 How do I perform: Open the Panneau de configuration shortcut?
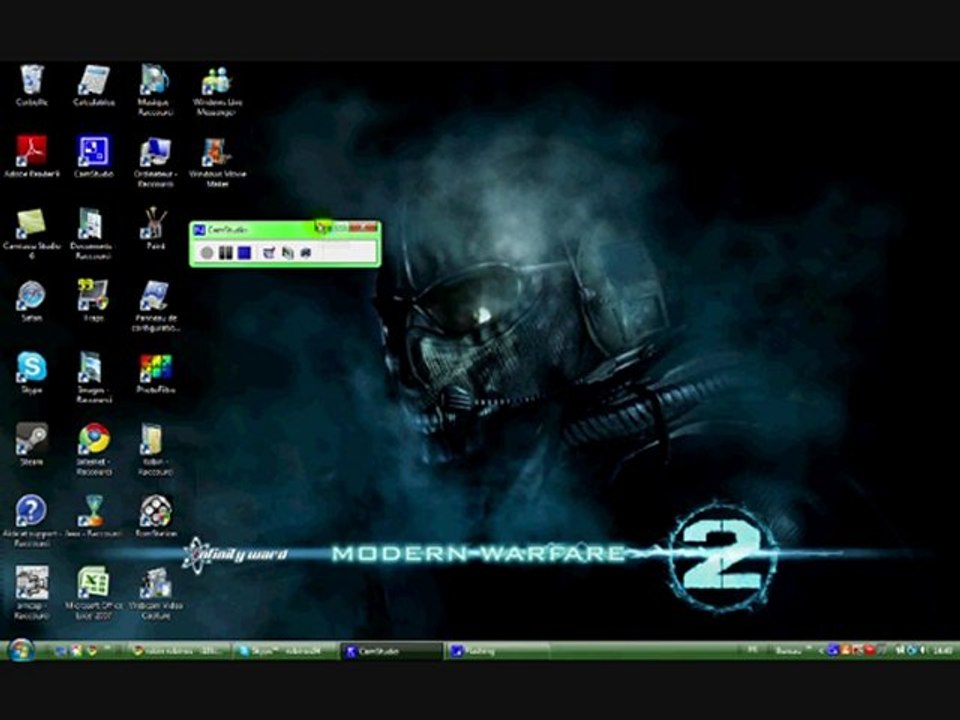[x=155, y=306]
